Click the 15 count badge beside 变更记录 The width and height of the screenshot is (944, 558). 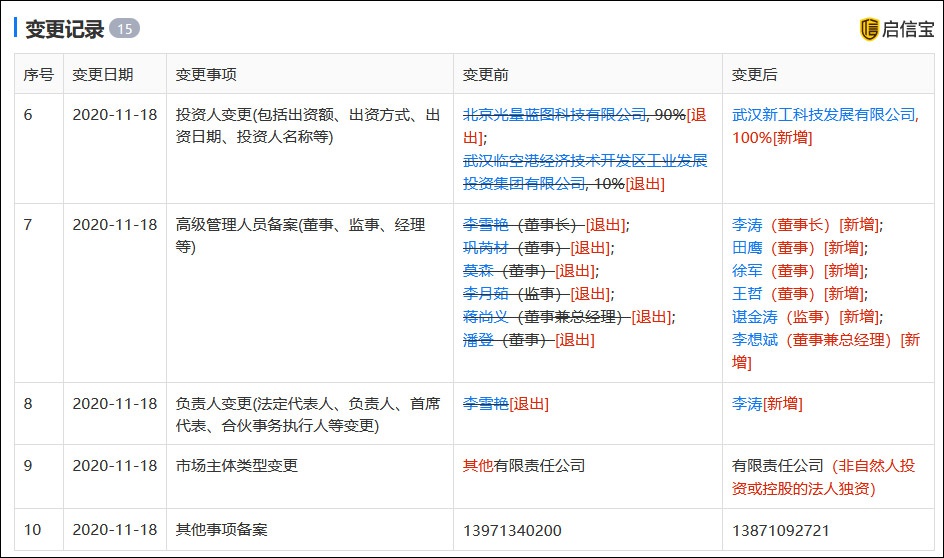pyautogui.click(x=125, y=29)
